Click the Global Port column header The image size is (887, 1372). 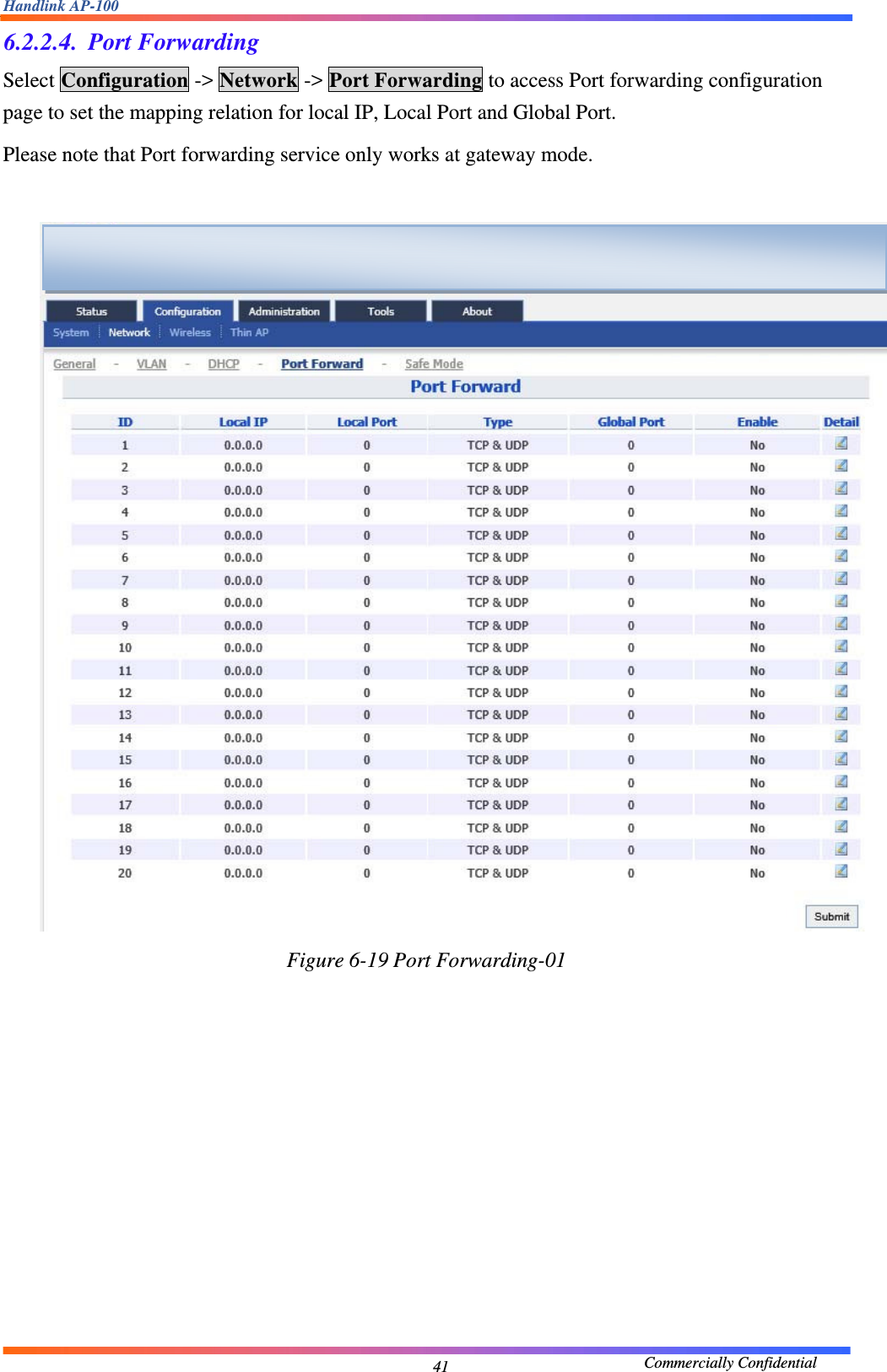pyautogui.click(x=630, y=422)
